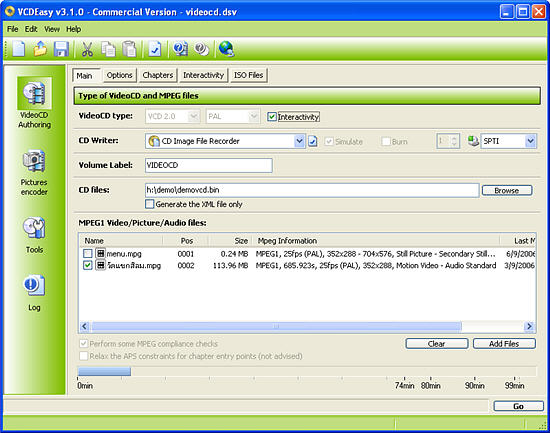The width and height of the screenshot is (550, 433).
Task: Switch to the Main tab
Action: [x=87, y=75]
